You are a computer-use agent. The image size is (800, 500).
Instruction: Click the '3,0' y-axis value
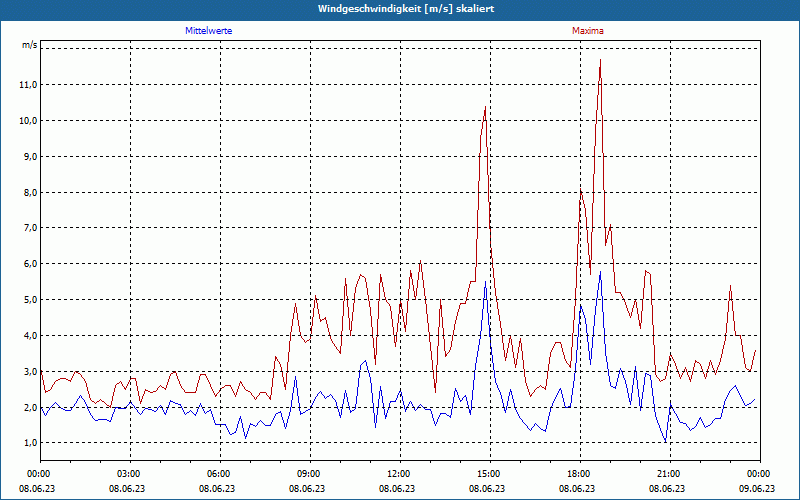tap(31, 371)
